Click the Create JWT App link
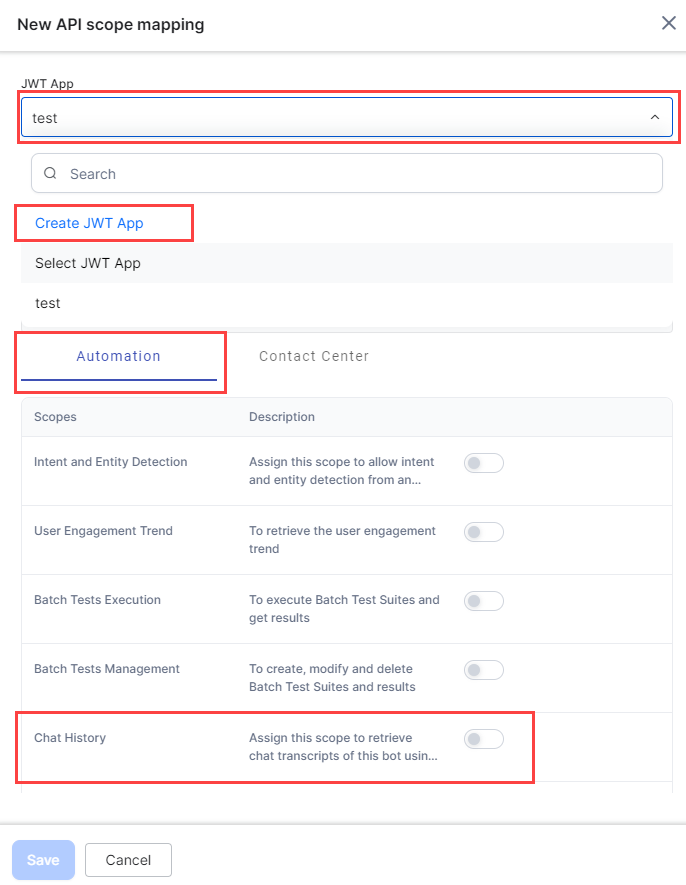The image size is (686, 885). (x=89, y=223)
